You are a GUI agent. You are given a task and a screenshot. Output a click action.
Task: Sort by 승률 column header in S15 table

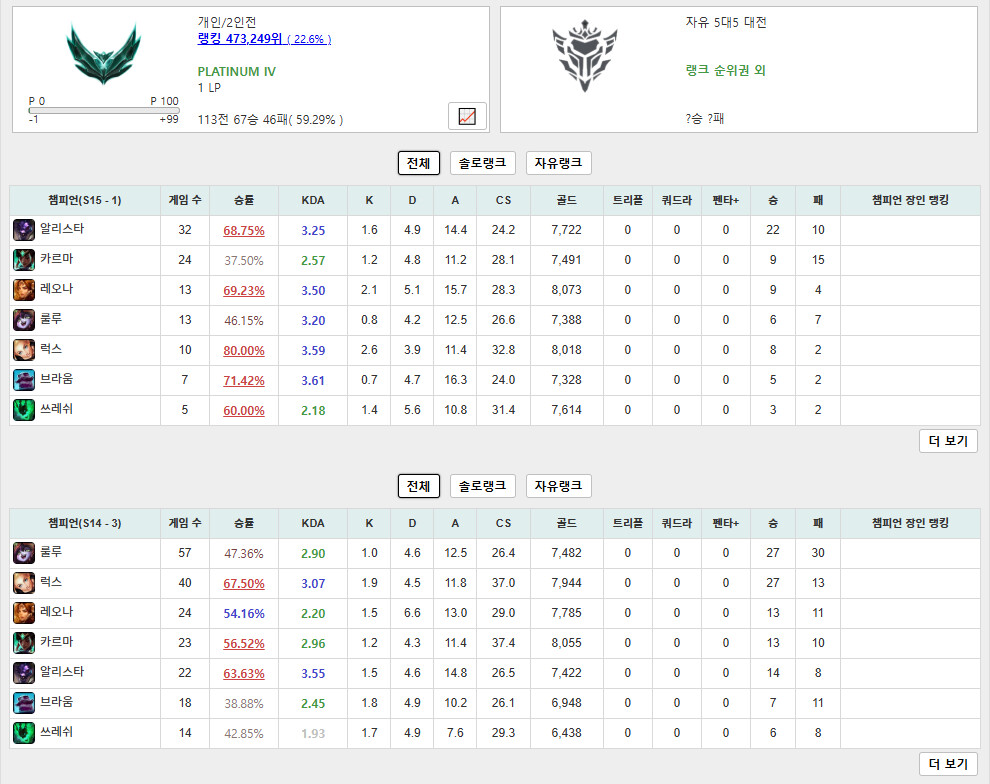point(244,200)
